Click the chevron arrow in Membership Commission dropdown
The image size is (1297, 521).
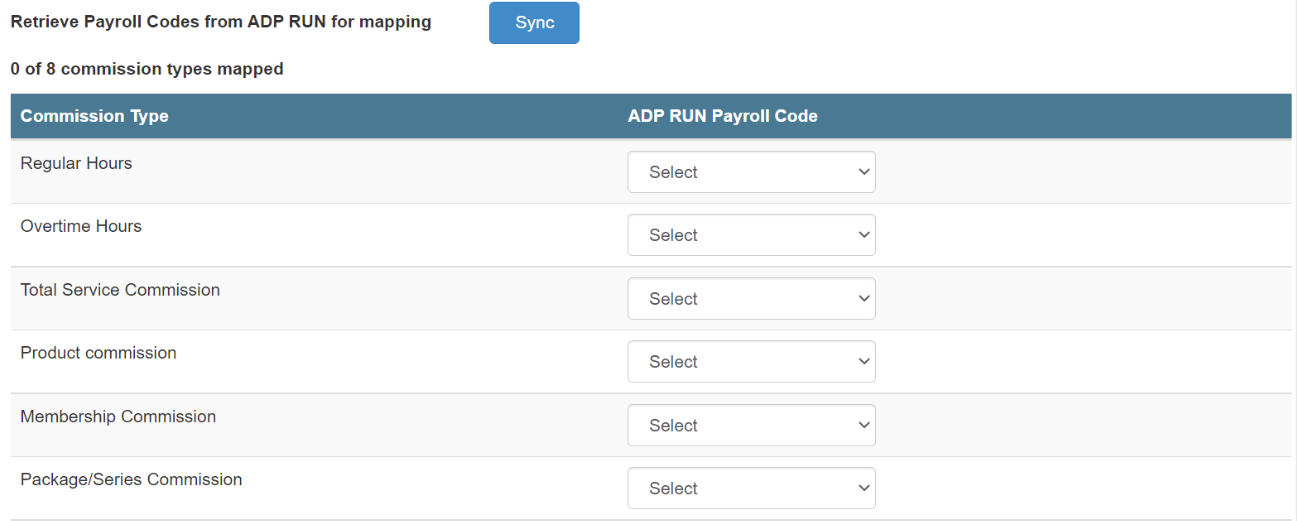click(864, 425)
